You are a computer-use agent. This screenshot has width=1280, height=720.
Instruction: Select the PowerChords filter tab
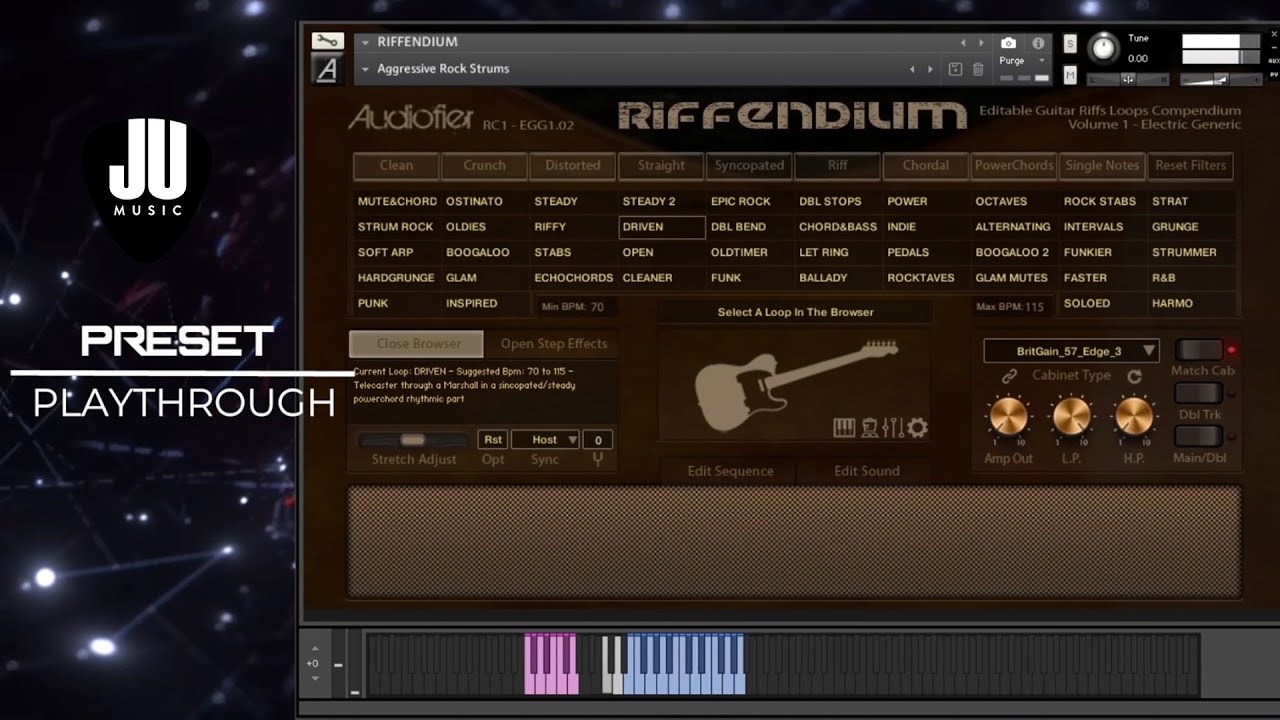point(1014,165)
